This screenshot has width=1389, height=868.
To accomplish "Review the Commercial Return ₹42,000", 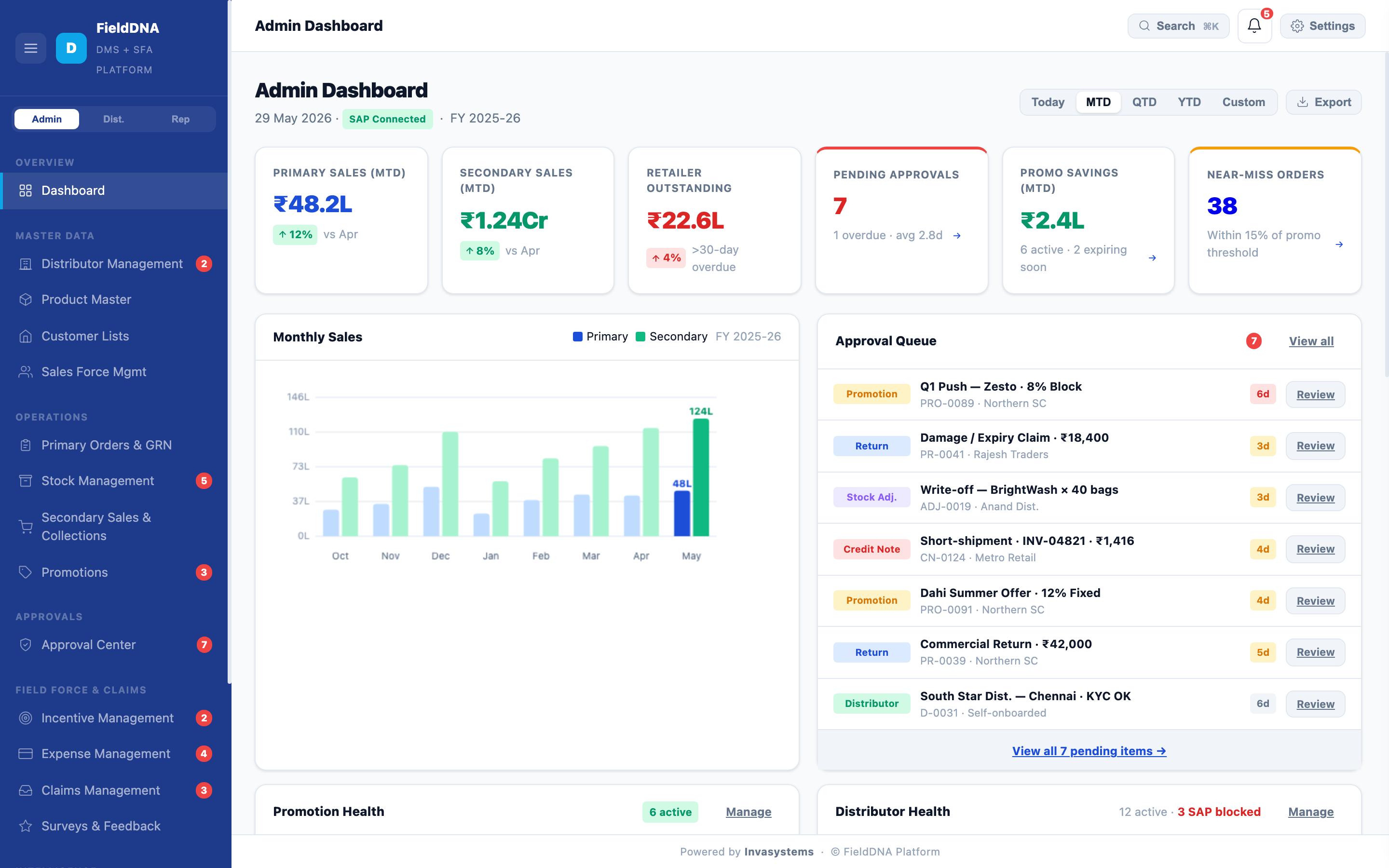I will tap(1315, 652).
